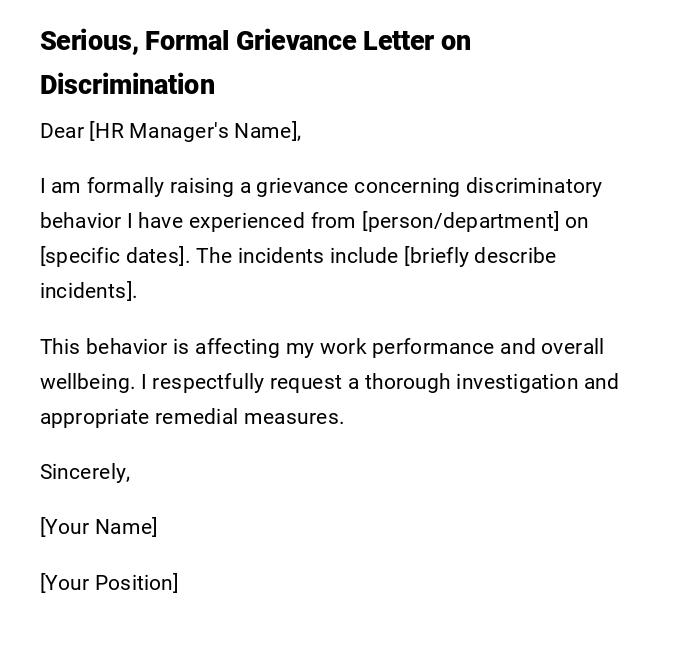Select the [Your Name] placeholder

click(98, 527)
